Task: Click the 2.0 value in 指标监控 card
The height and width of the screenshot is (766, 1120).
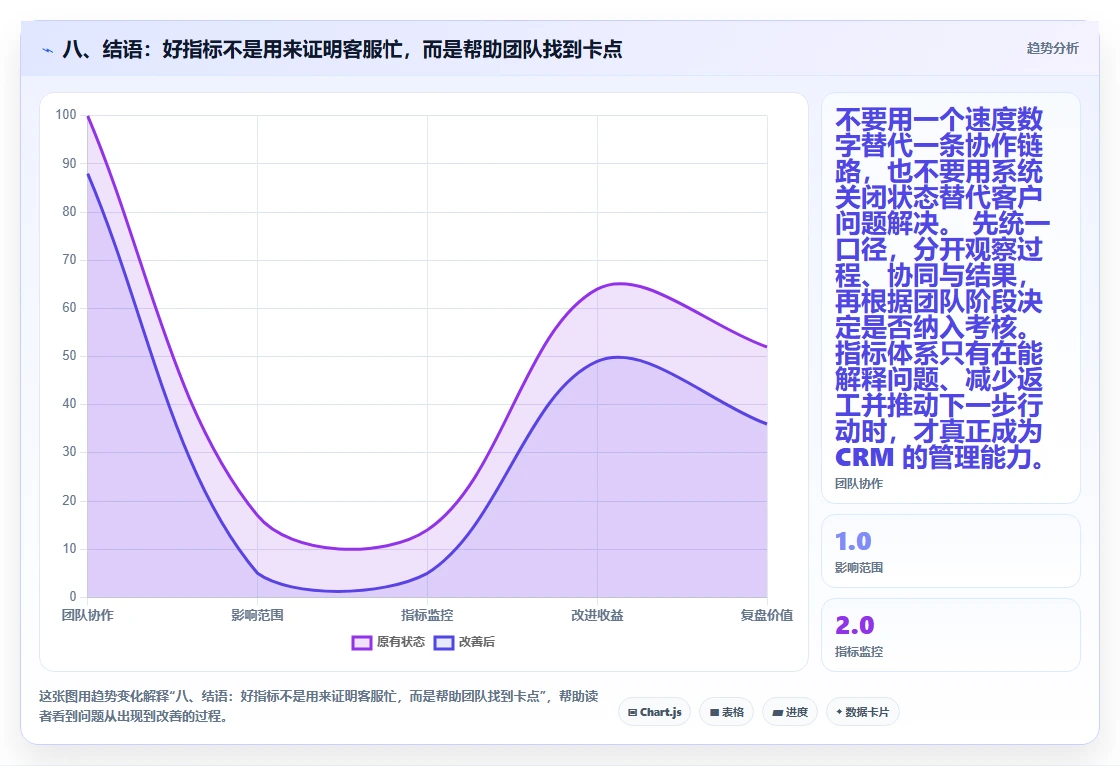Action: pos(854,625)
